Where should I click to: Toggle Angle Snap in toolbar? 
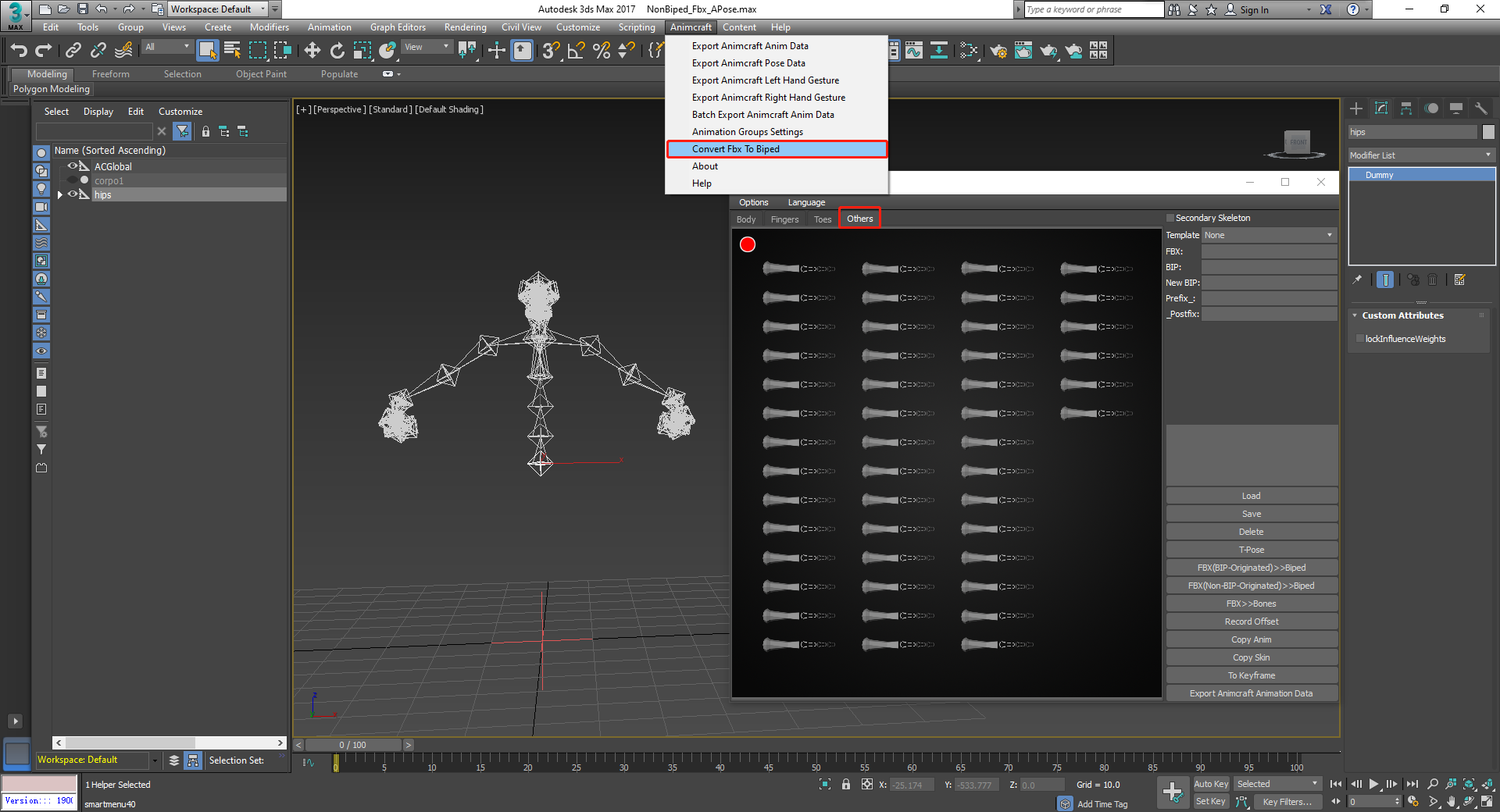(577, 51)
